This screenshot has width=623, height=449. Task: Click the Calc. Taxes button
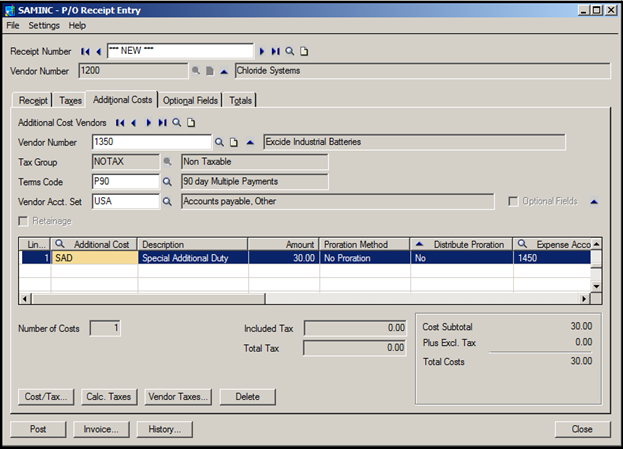coord(108,397)
